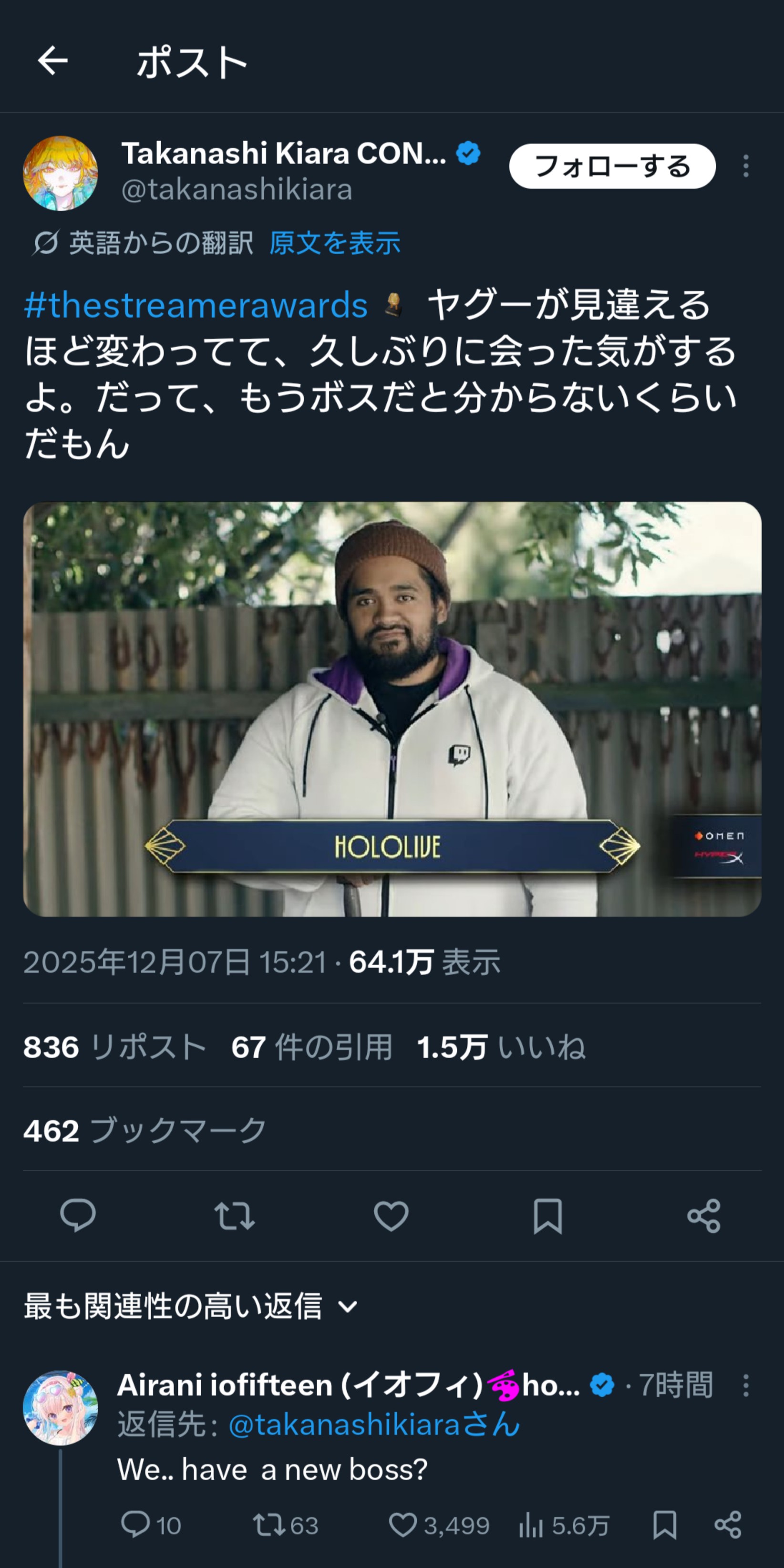Reply to the main post via comment icon
784x1568 pixels.
pos(78,1215)
